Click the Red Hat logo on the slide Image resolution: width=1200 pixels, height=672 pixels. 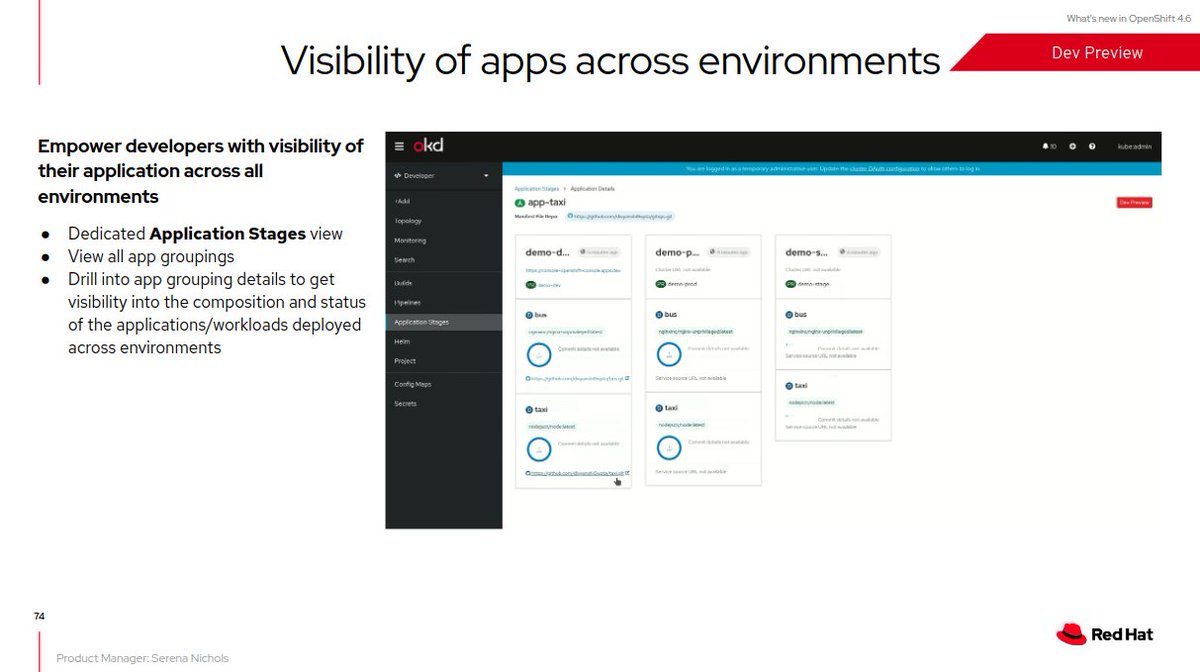click(1106, 634)
